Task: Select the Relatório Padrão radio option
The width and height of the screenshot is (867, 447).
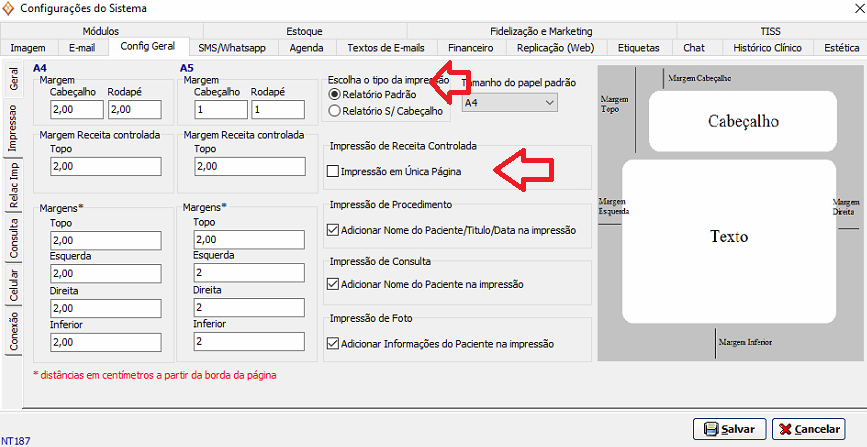Action: 335,93
